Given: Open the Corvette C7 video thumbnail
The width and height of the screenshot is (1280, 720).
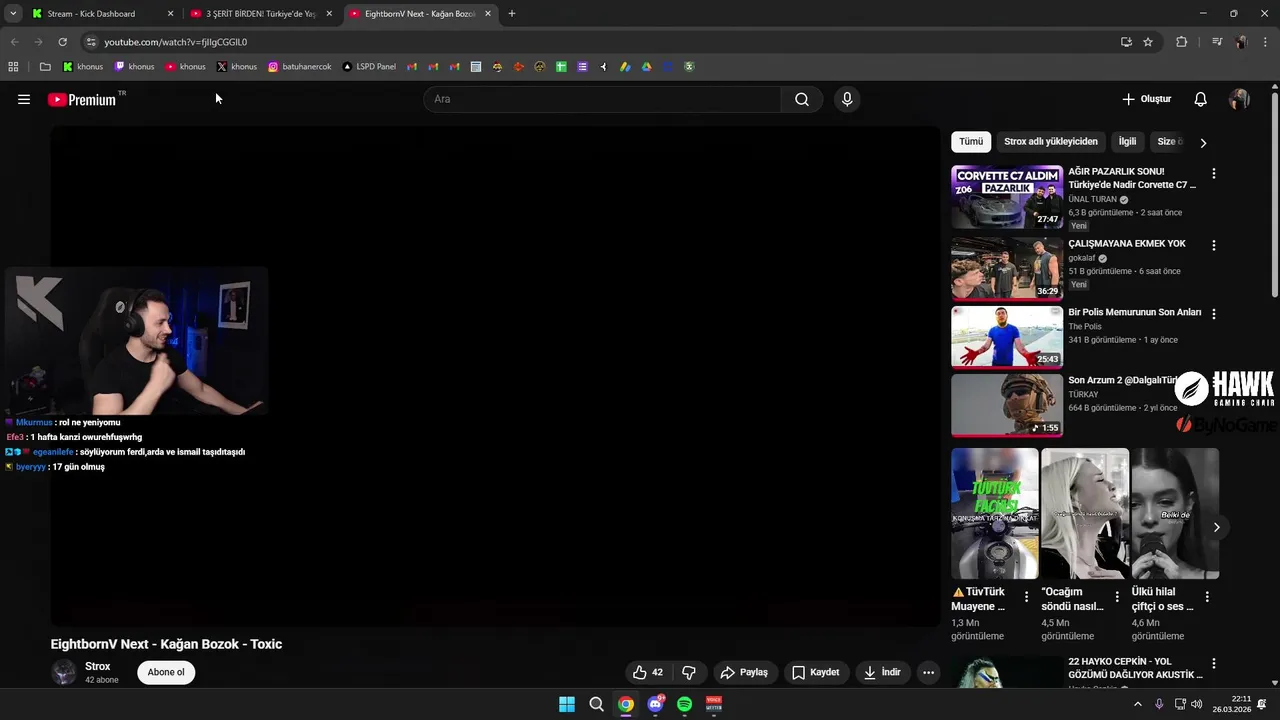Looking at the screenshot, I should point(1007,197).
